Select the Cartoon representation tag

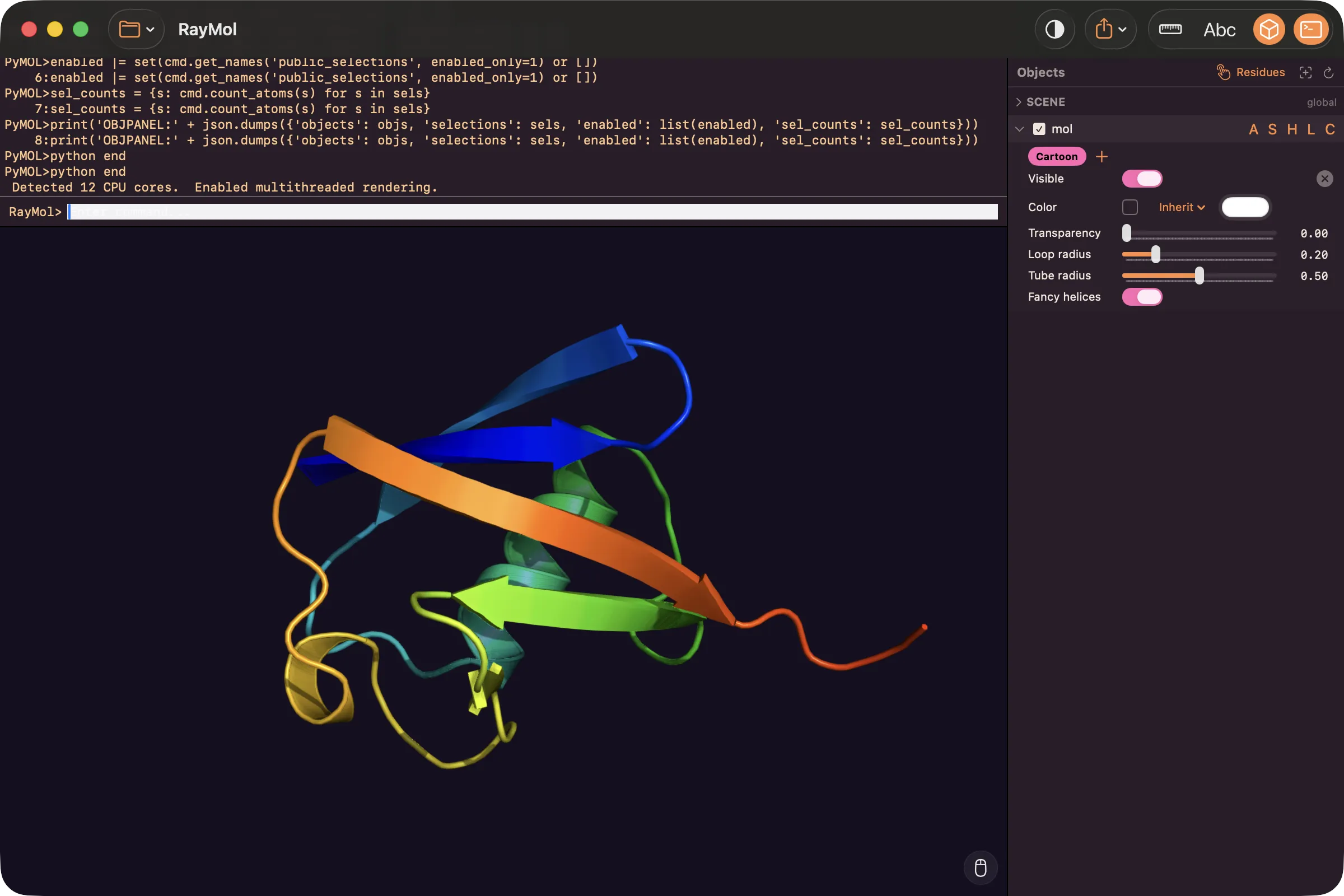point(1057,157)
